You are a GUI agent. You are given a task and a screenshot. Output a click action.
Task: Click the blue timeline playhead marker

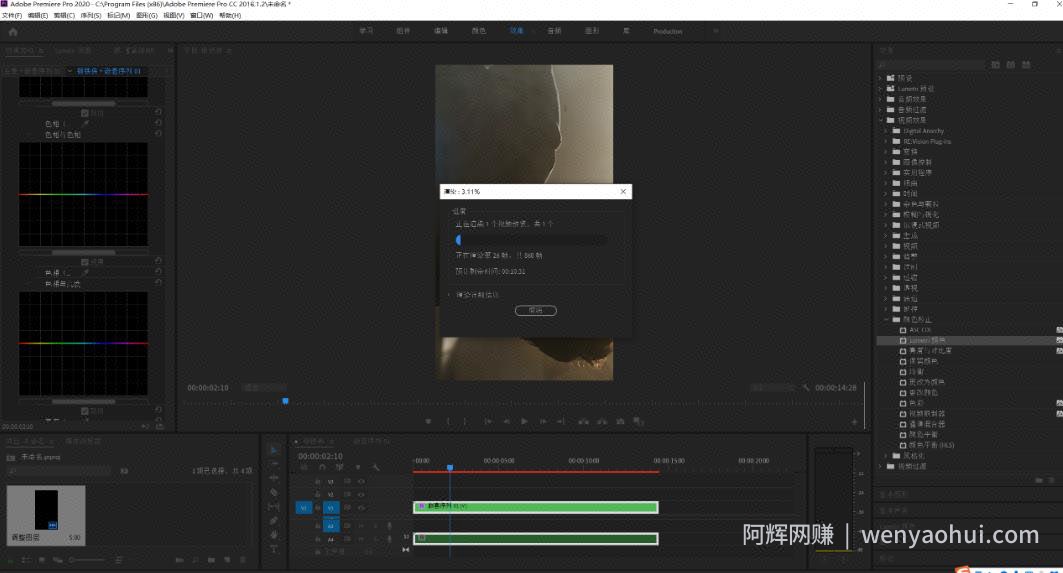449,468
